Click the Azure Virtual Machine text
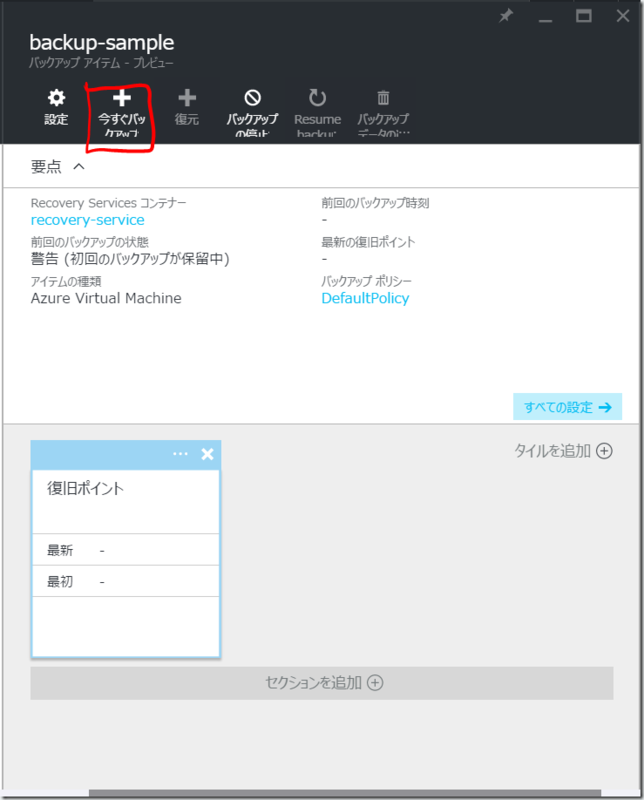This screenshot has height=800, width=644. pyautogui.click(x=106, y=298)
